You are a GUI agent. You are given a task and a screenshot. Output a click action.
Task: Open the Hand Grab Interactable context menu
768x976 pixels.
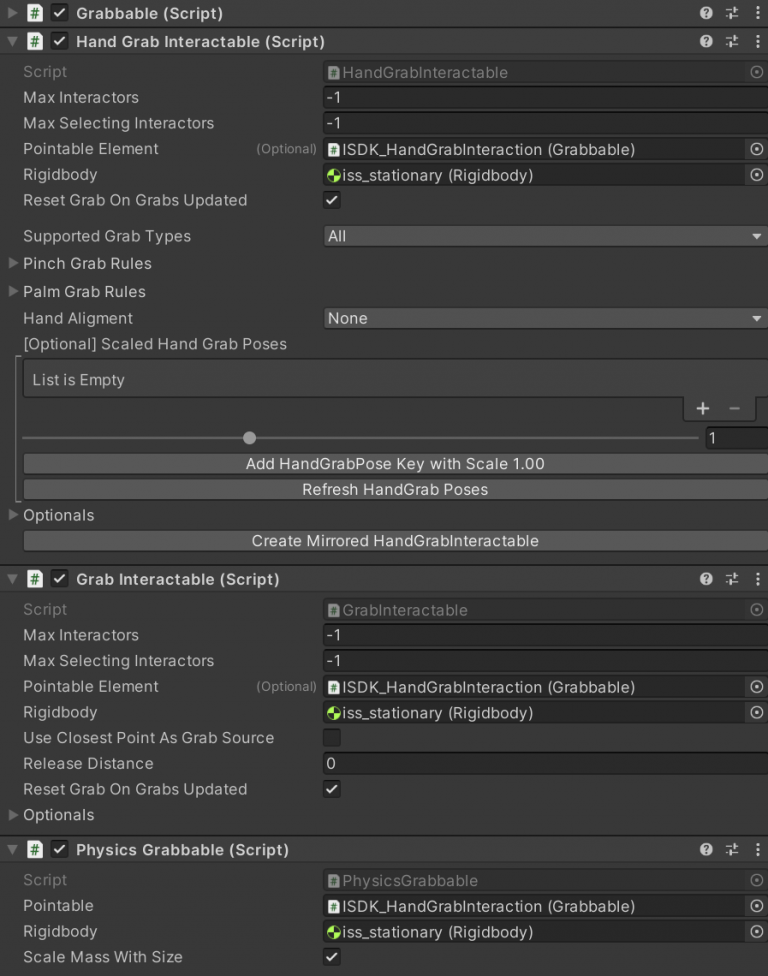pos(758,42)
